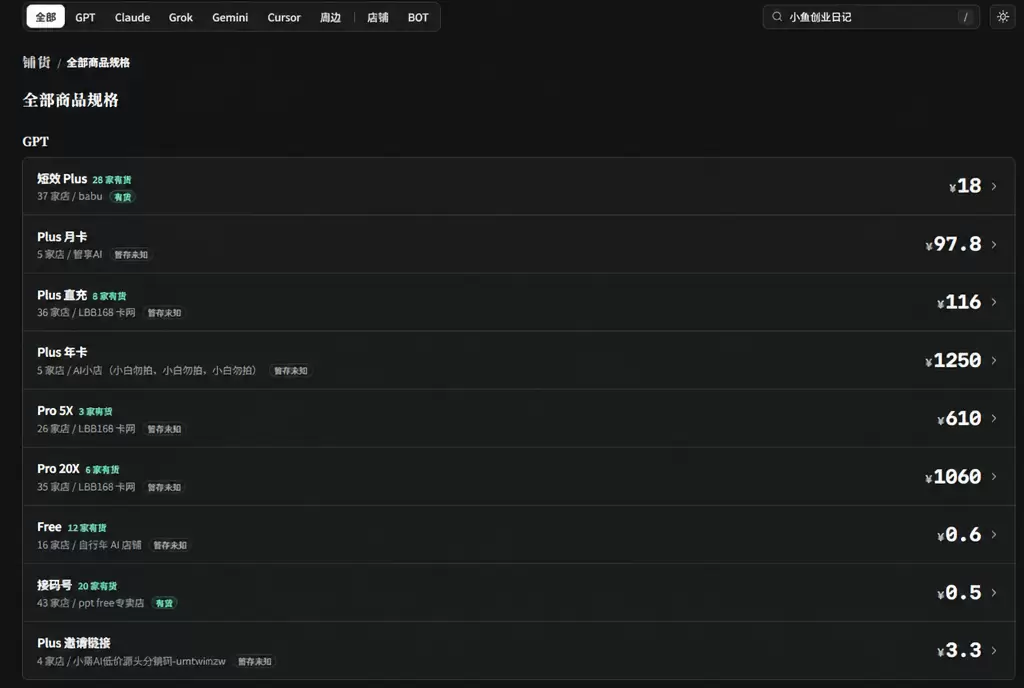Click the 全部商品规格 breadcrumb item
Viewport: 1024px width, 688px height.
(x=98, y=63)
